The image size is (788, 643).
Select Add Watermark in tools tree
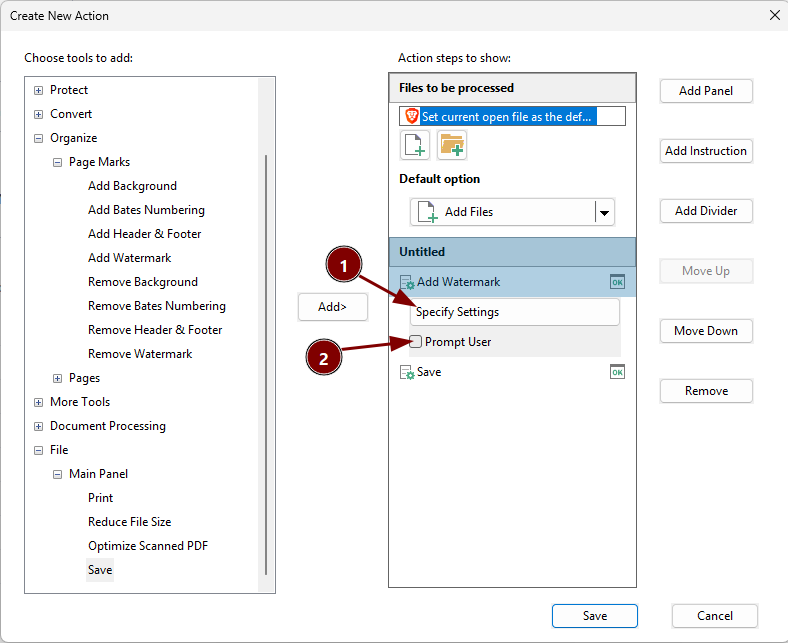129,258
